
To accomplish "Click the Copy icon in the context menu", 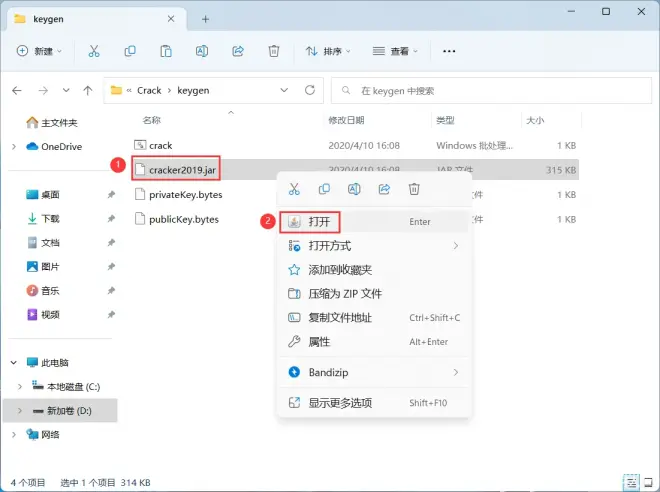I will pyautogui.click(x=324, y=189).
